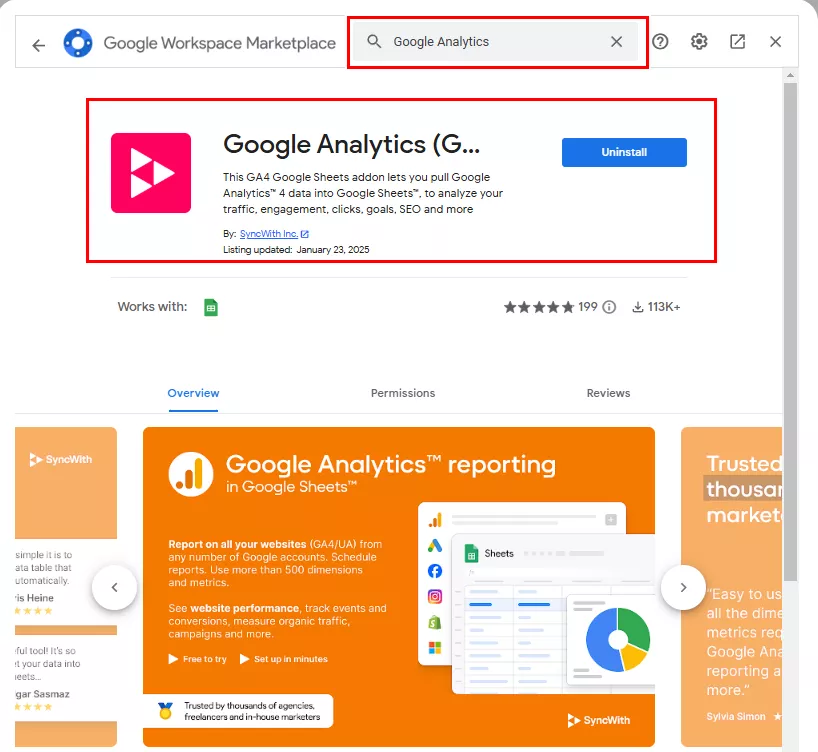Image resolution: width=818 pixels, height=752 pixels.
Task: Click the Google Sheets icon next to Works with
Action: tap(211, 307)
